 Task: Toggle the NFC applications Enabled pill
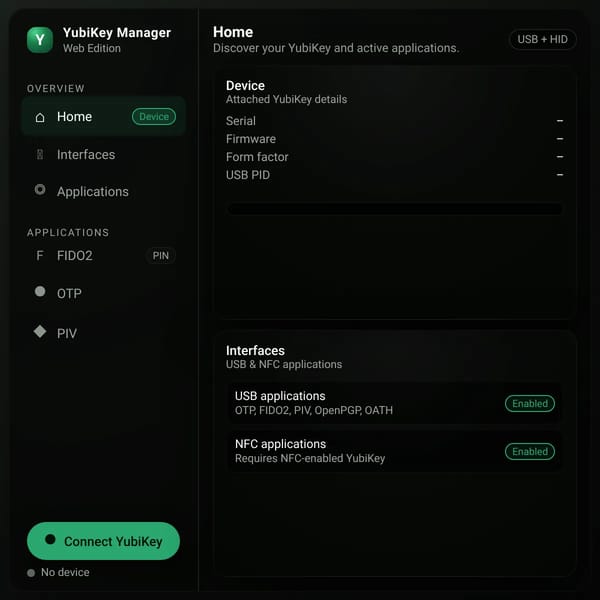(530, 452)
